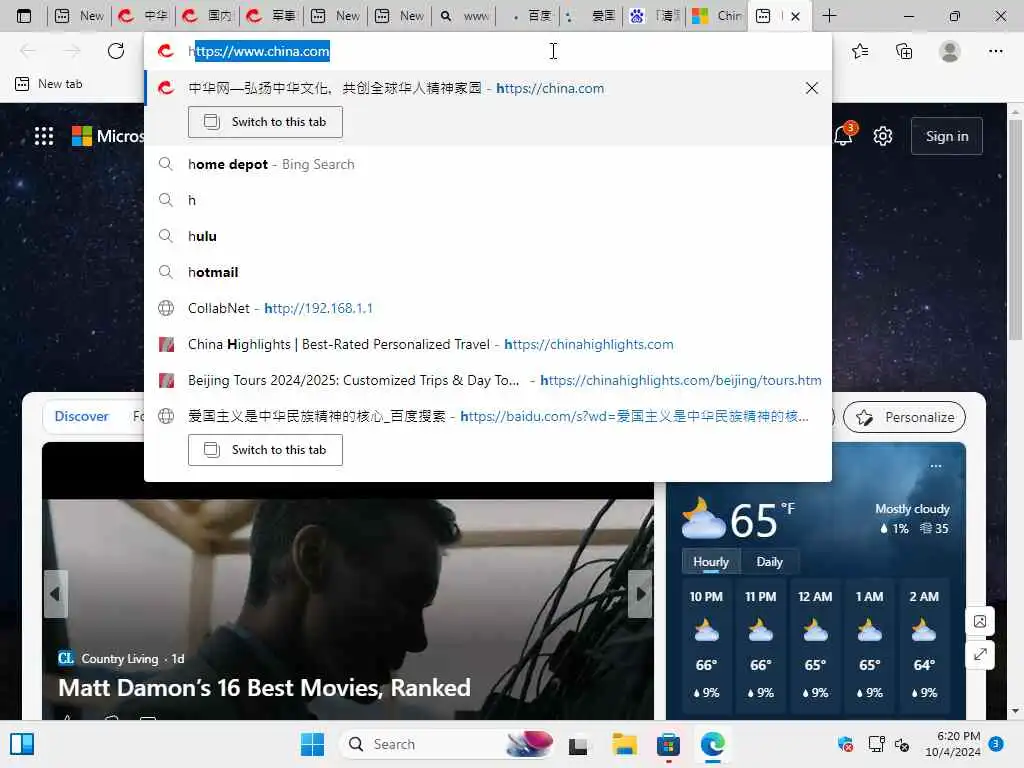
Task: Switch weather to Daily tab
Action: pyautogui.click(x=769, y=562)
